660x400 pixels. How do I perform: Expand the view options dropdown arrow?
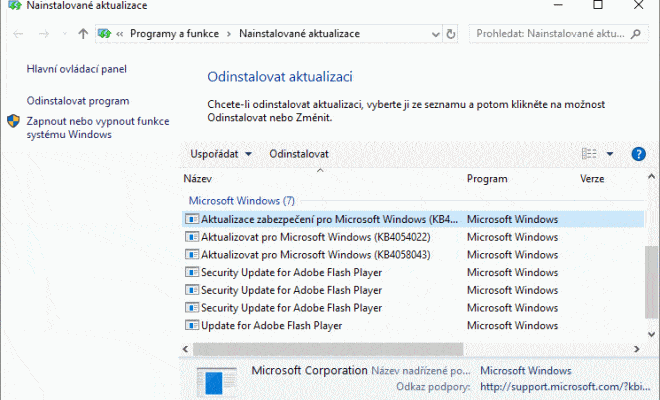[609, 154]
